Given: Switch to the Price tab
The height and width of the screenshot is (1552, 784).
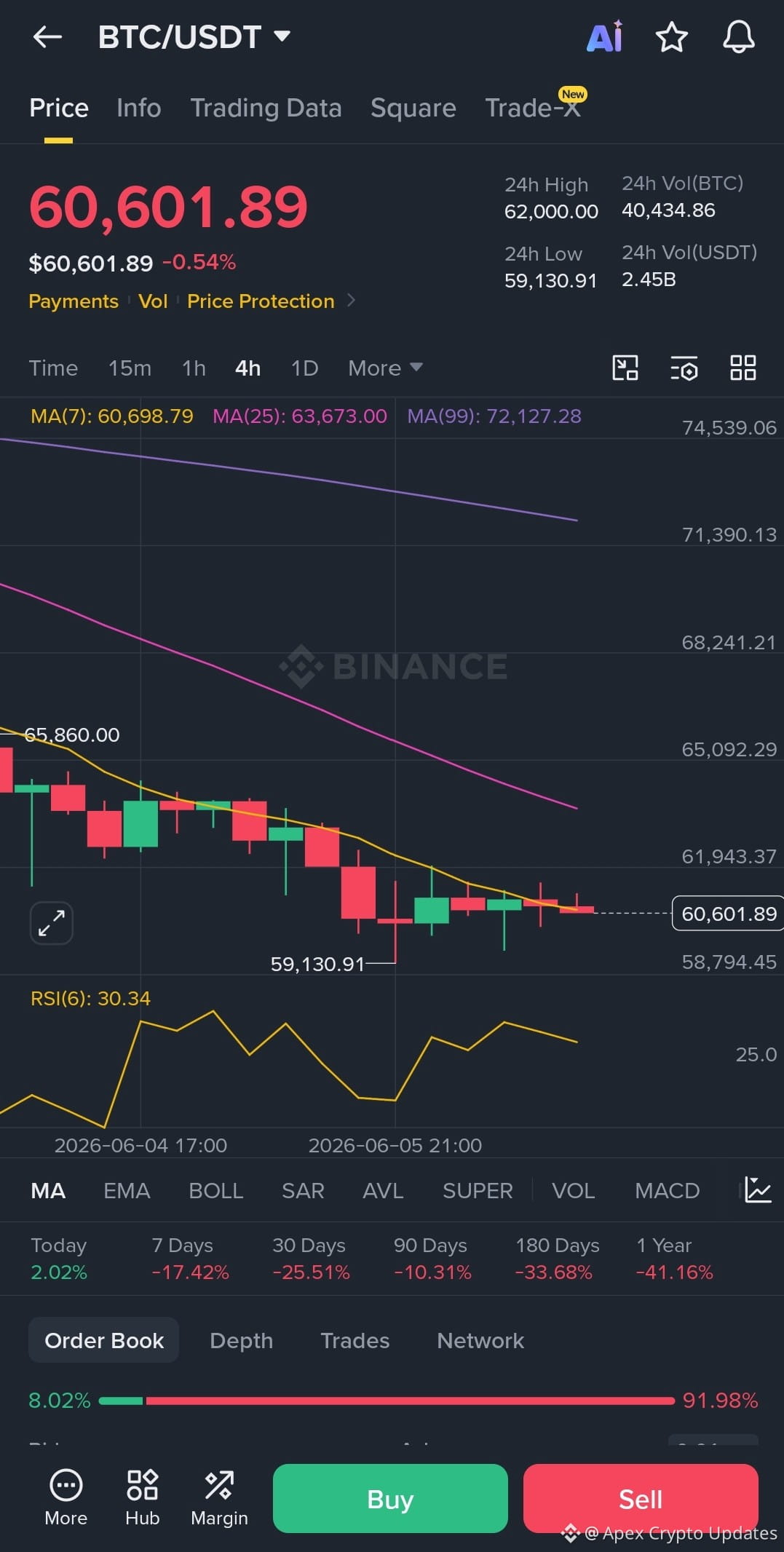Looking at the screenshot, I should (x=59, y=108).
